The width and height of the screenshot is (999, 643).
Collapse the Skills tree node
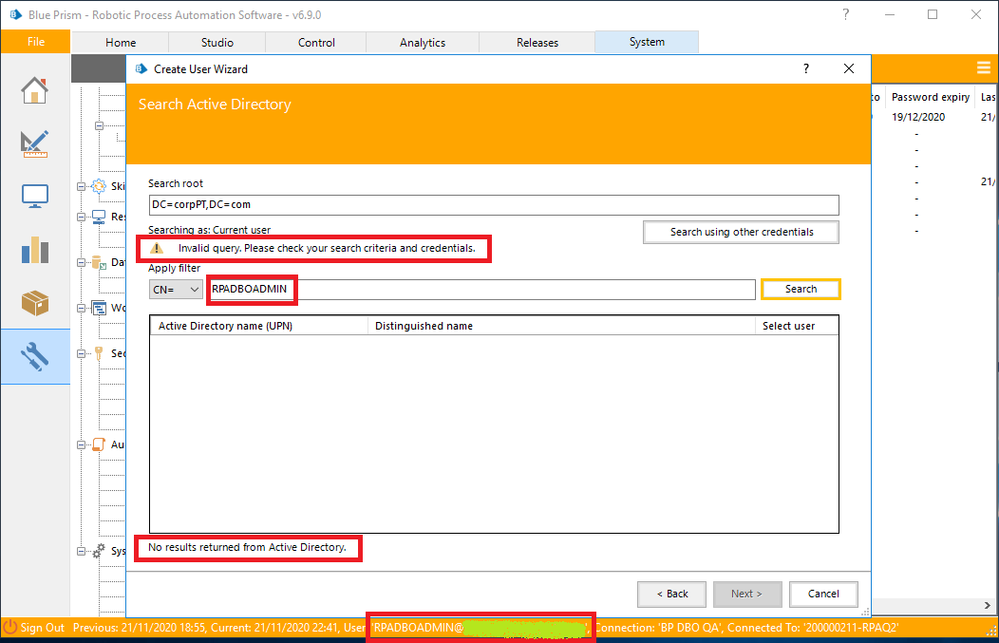(x=82, y=186)
